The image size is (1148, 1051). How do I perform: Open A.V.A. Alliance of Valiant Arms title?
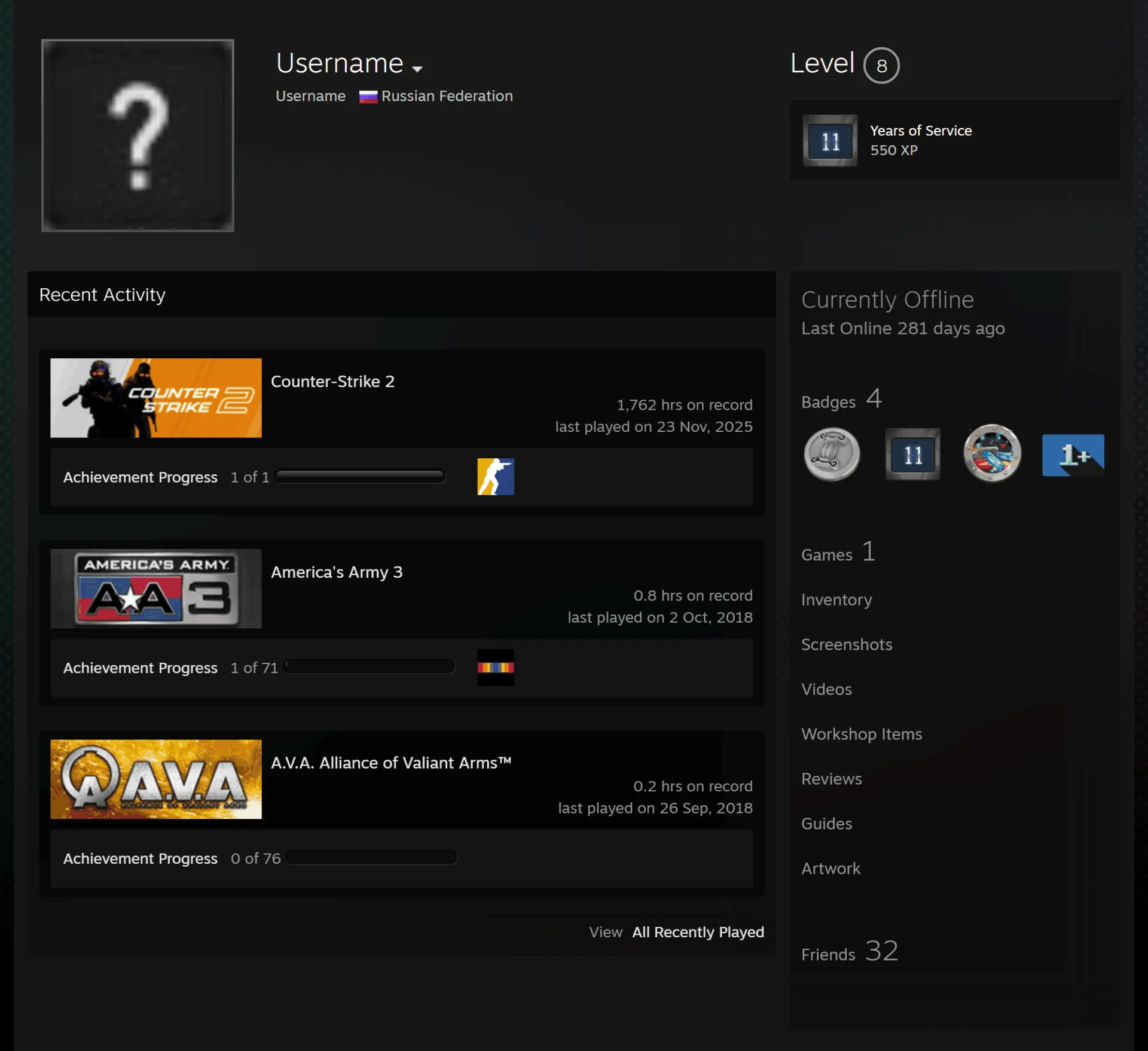391,763
